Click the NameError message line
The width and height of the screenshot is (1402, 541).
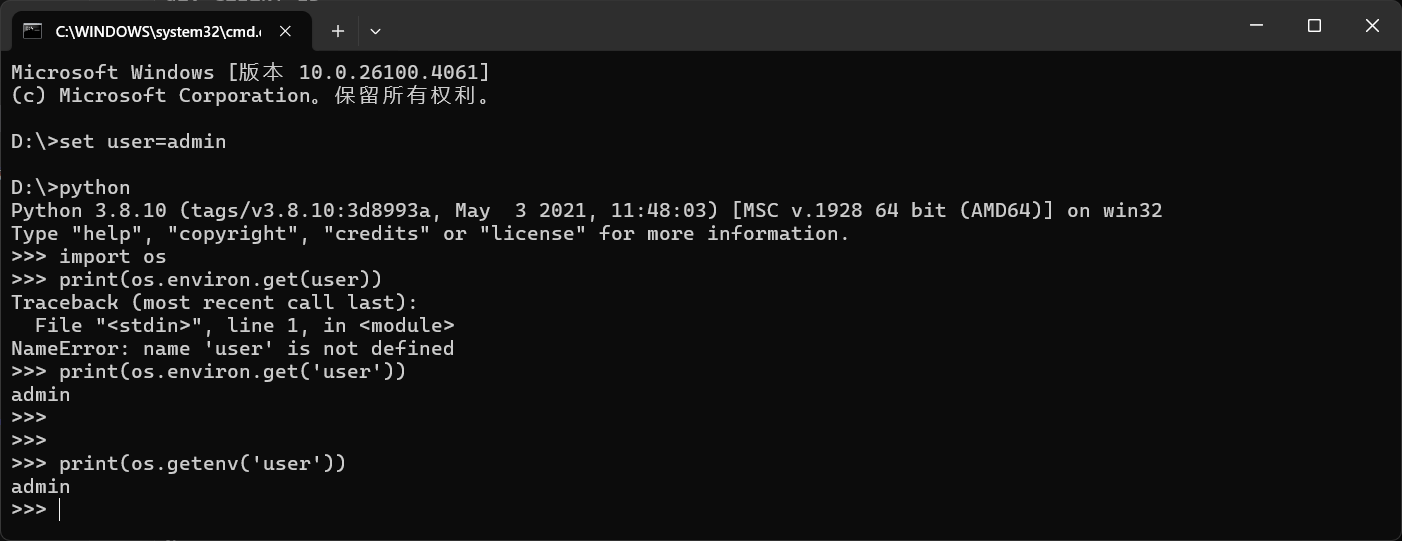pyautogui.click(x=232, y=349)
